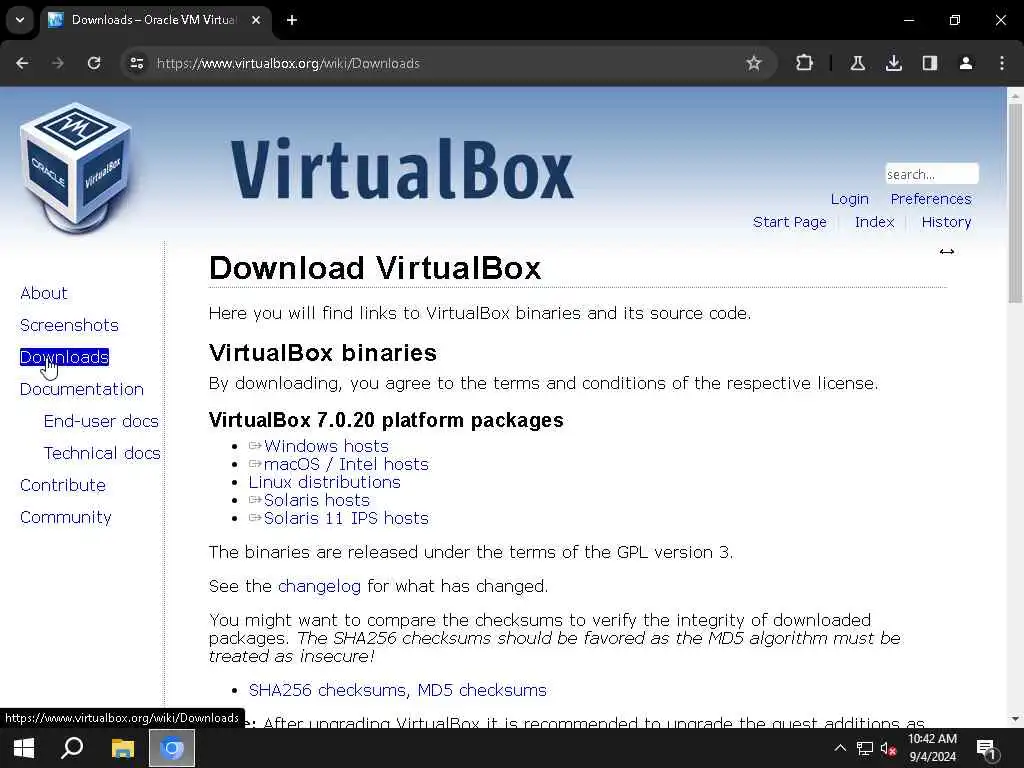The image size is (1024, 768).
Task: Open Linux distributions link
Action: tap(325, 482)
